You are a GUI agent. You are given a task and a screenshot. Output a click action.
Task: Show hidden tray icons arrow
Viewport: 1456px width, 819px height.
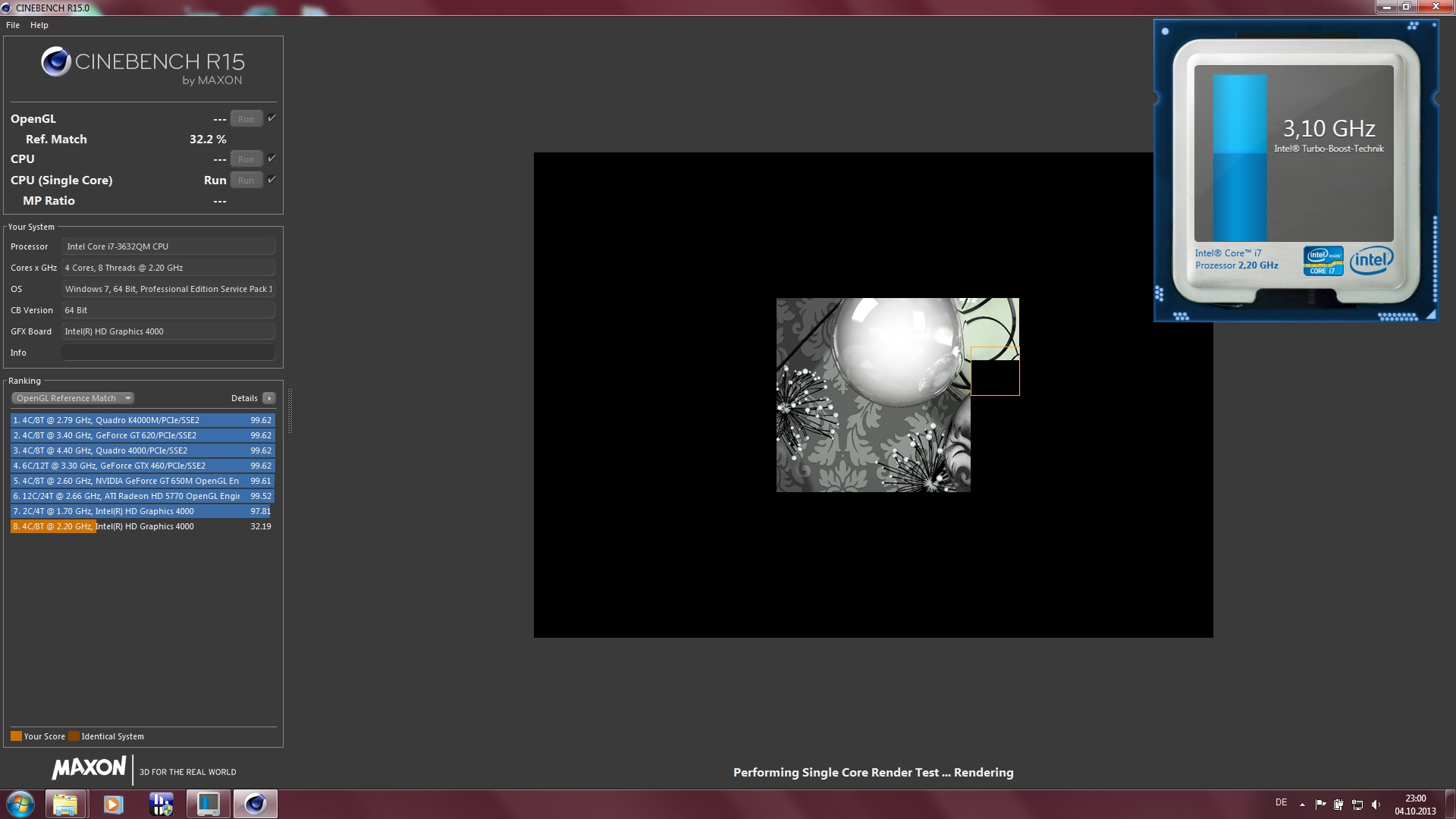coord(1302,805)
